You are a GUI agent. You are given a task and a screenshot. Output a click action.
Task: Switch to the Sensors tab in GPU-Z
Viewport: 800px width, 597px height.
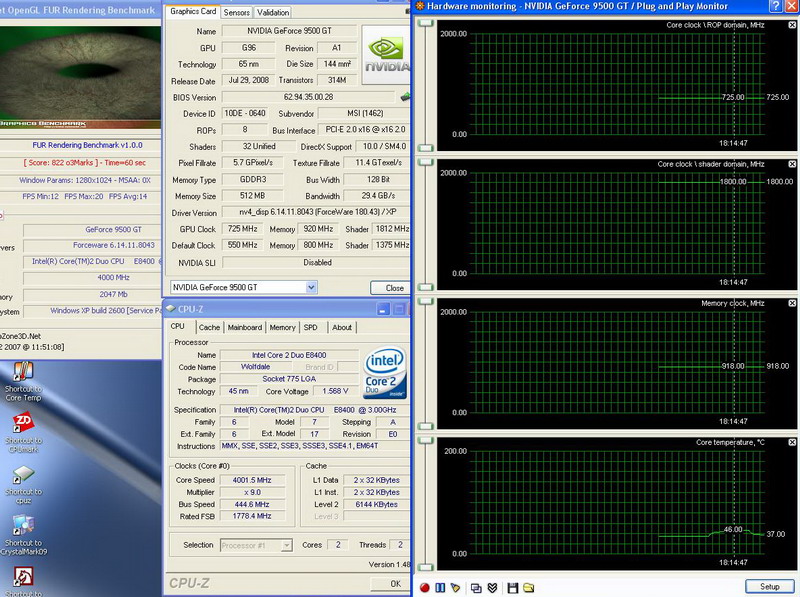pyautogui.click(x=237, y=12)
